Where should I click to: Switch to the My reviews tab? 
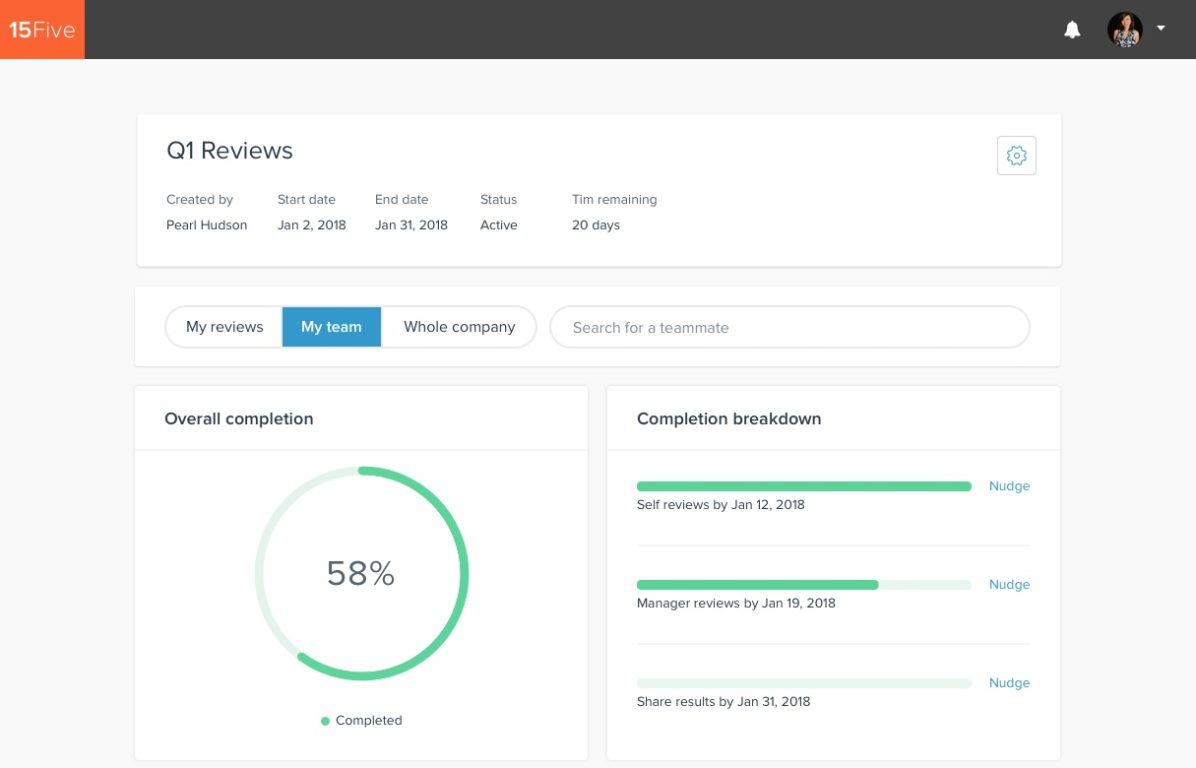point(224,327)
